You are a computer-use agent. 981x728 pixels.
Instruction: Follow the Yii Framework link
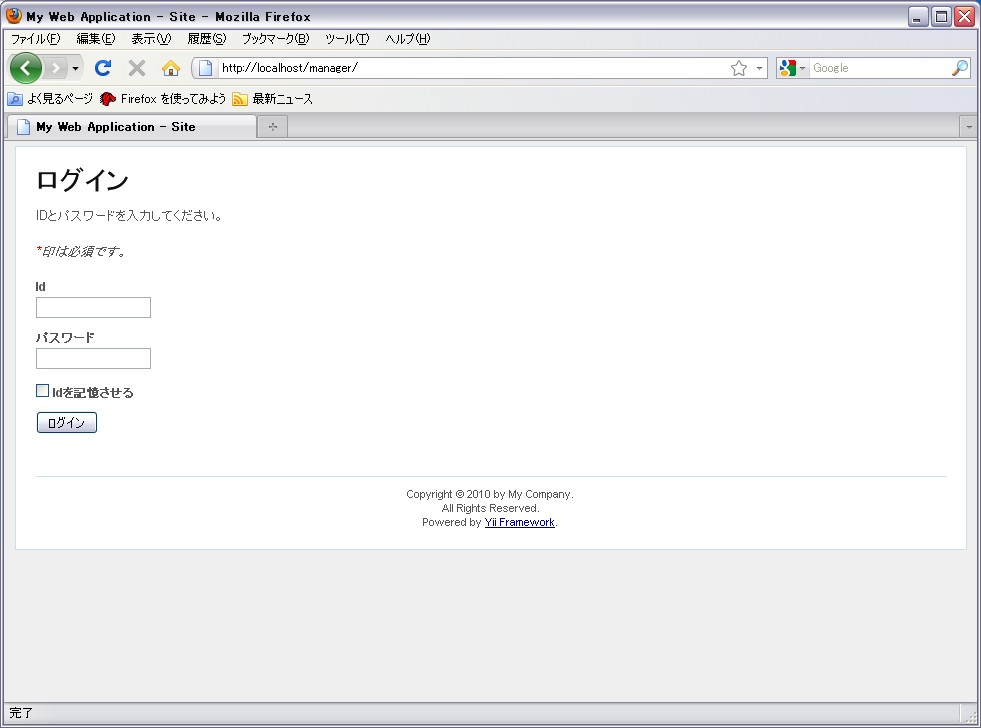519,523
